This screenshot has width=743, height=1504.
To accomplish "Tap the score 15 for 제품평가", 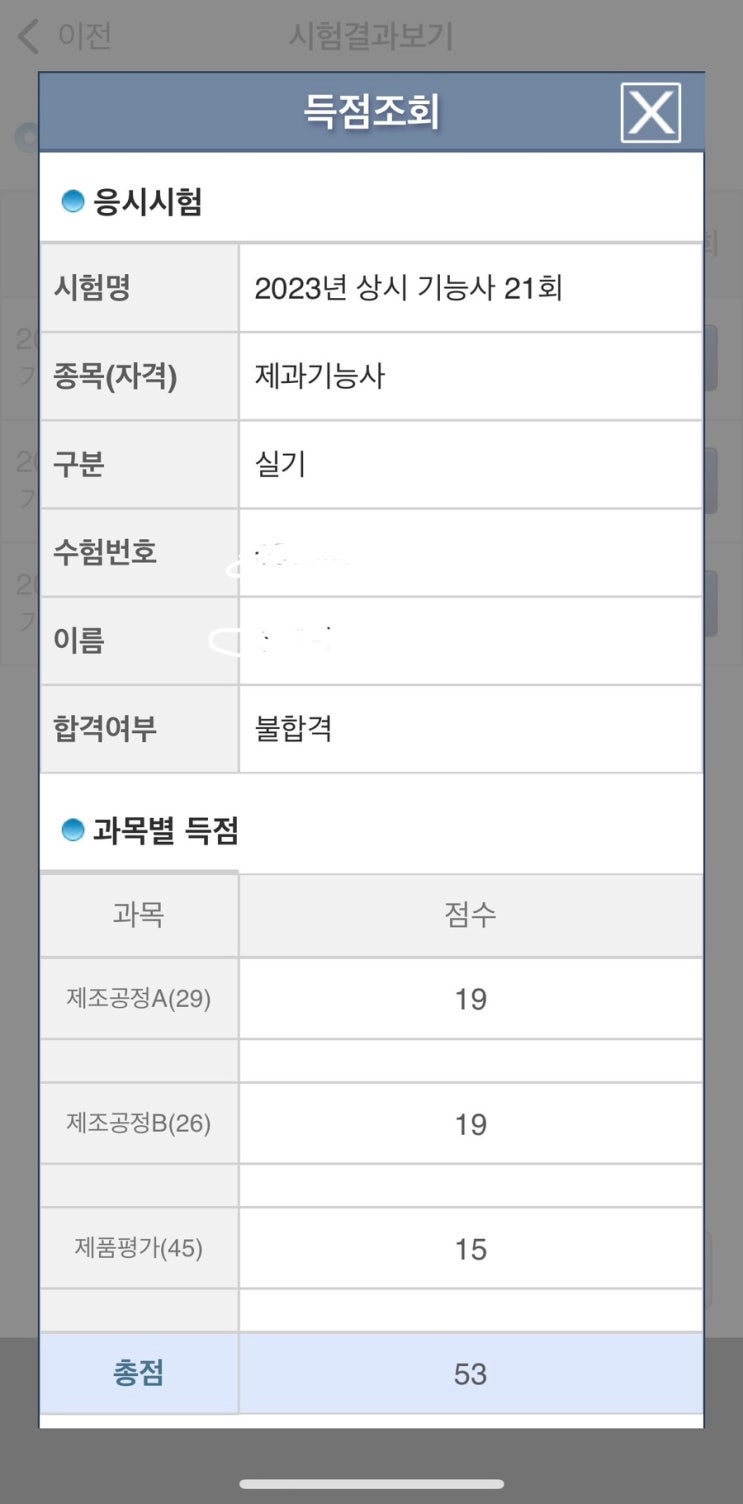I will point(470,1249).
